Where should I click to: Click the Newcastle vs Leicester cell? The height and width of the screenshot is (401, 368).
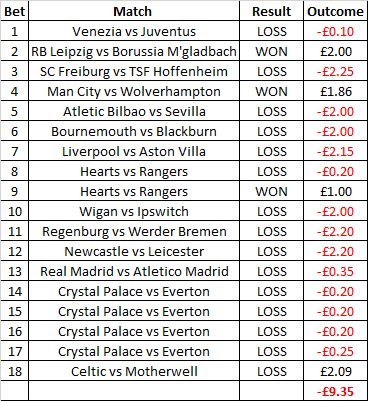tap(134, 251)
